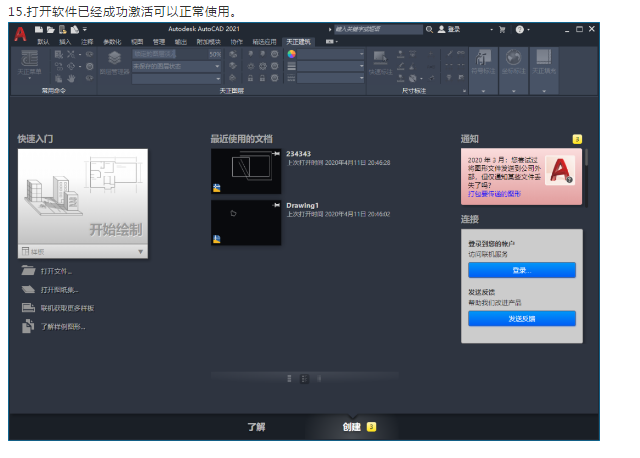This screenshot has width=640, height=458.
Task: Click the folder icon next to 打开文件
Action: (x=28, y=271)
